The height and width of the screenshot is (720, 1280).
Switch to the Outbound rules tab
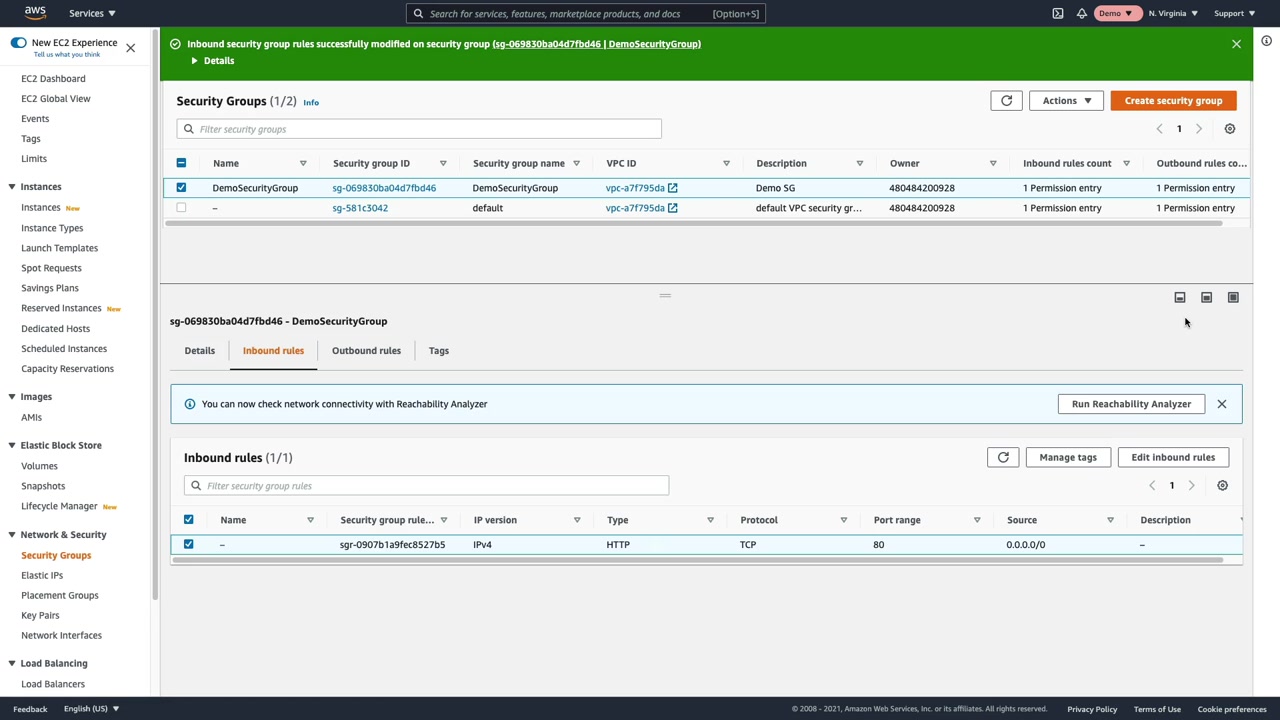(x=366, y=351)
